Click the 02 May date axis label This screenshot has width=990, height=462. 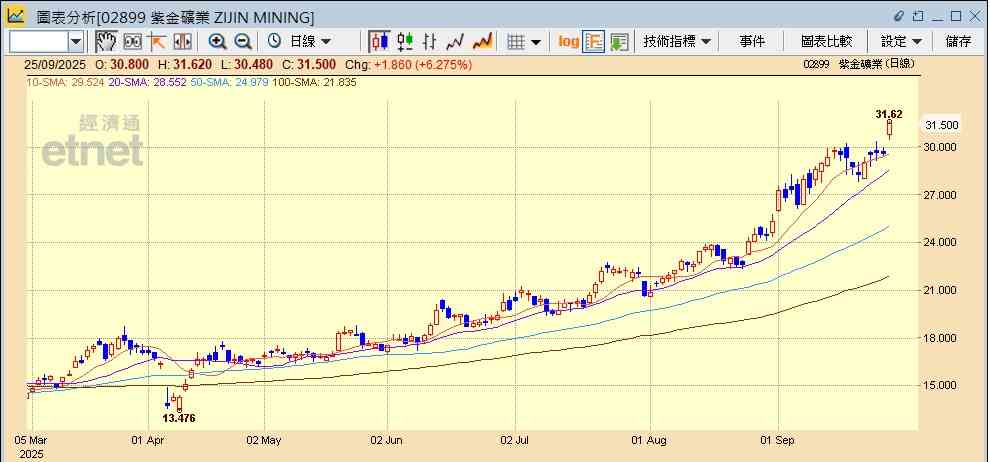pyautogui.click(x=265, y=440)
